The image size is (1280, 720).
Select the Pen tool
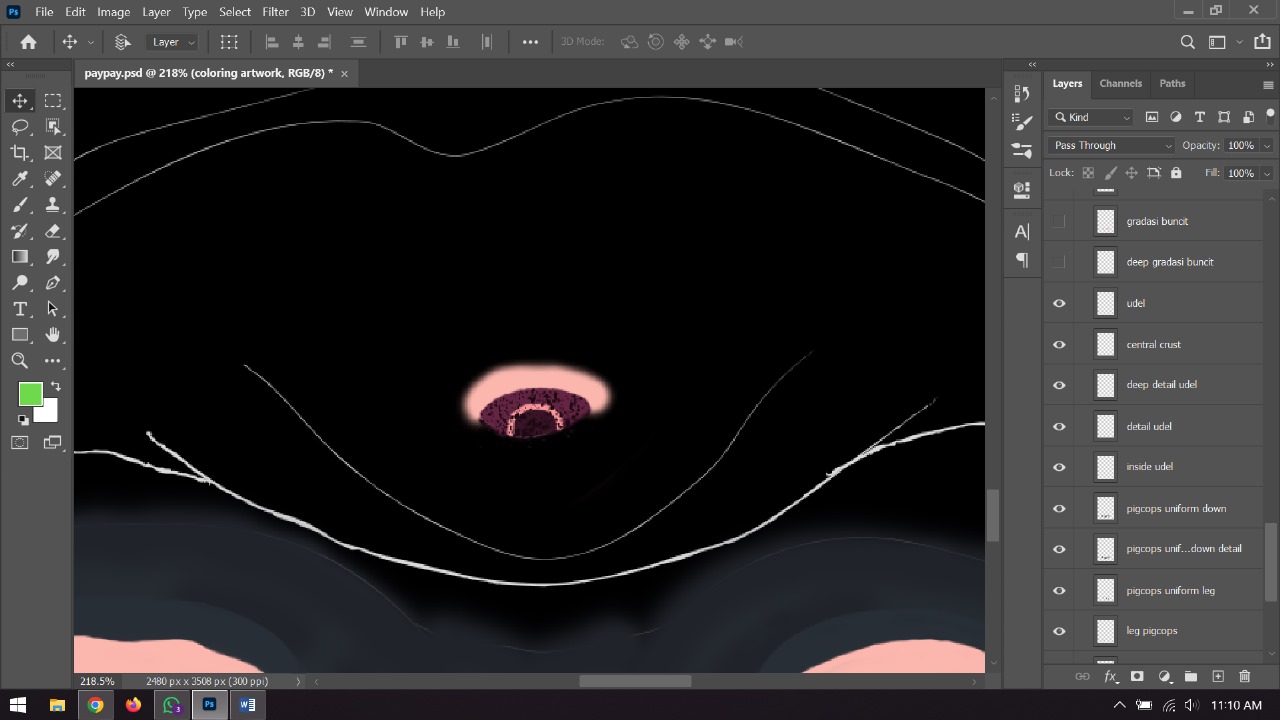53,283
